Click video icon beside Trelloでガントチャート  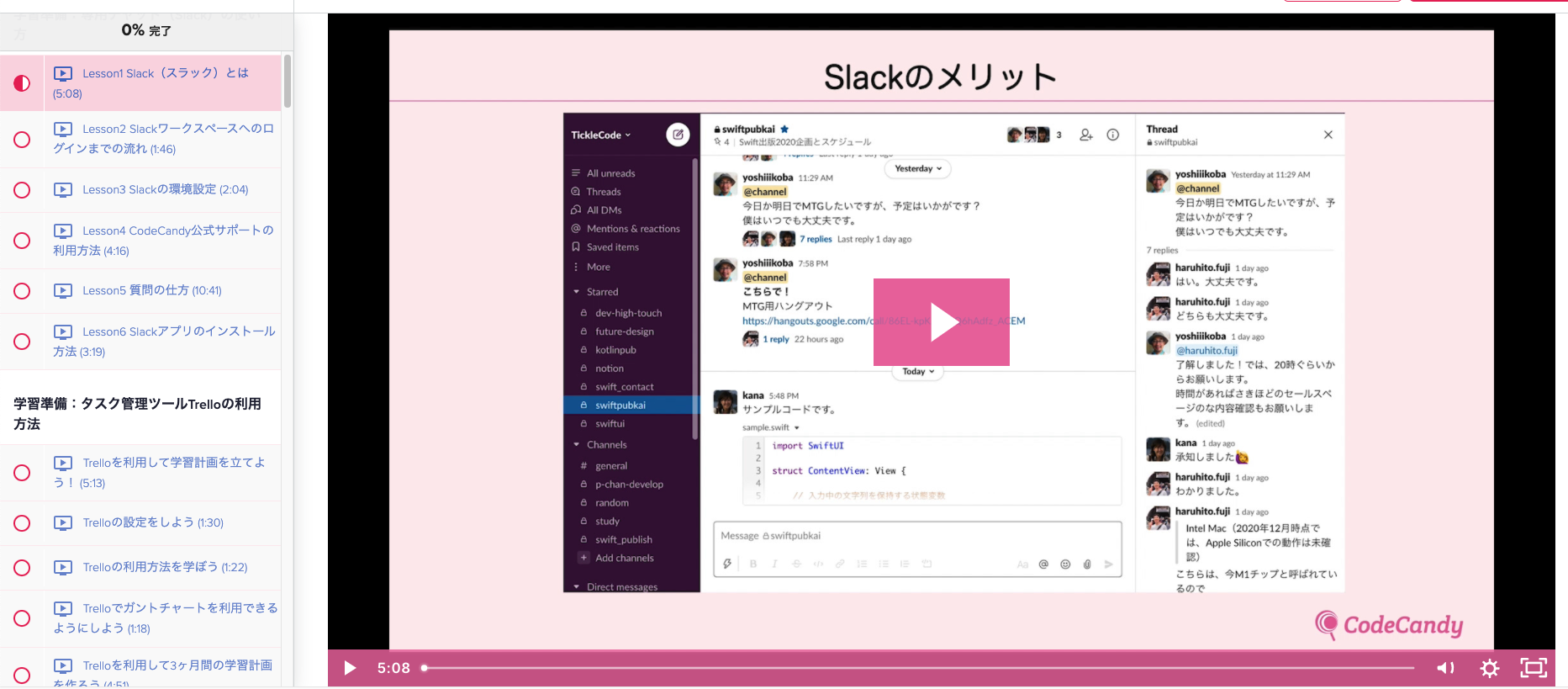coord(63,608)
